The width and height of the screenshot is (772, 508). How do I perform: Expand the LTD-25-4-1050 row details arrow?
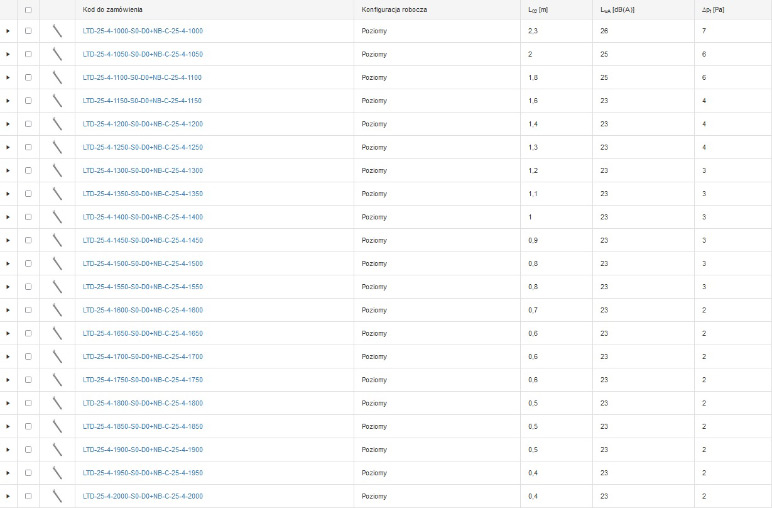[8, 54]
